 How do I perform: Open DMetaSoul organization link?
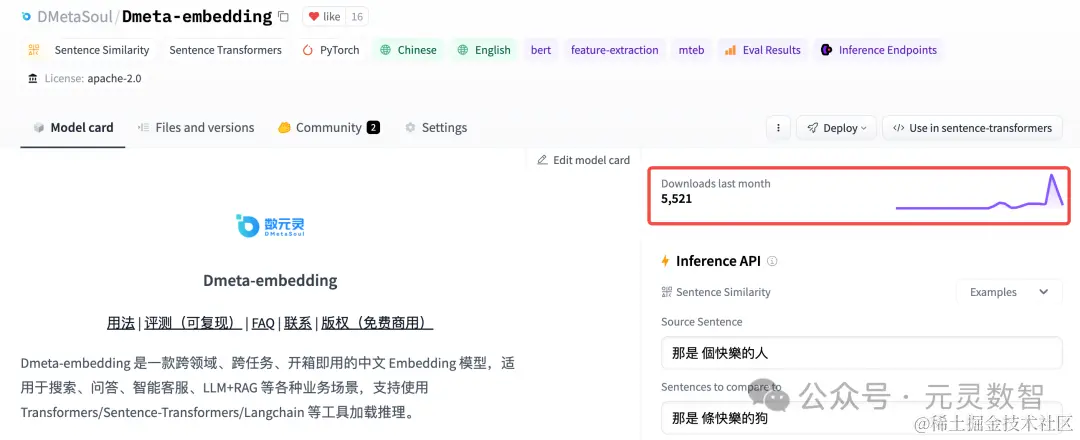click(x=74, y=17)
